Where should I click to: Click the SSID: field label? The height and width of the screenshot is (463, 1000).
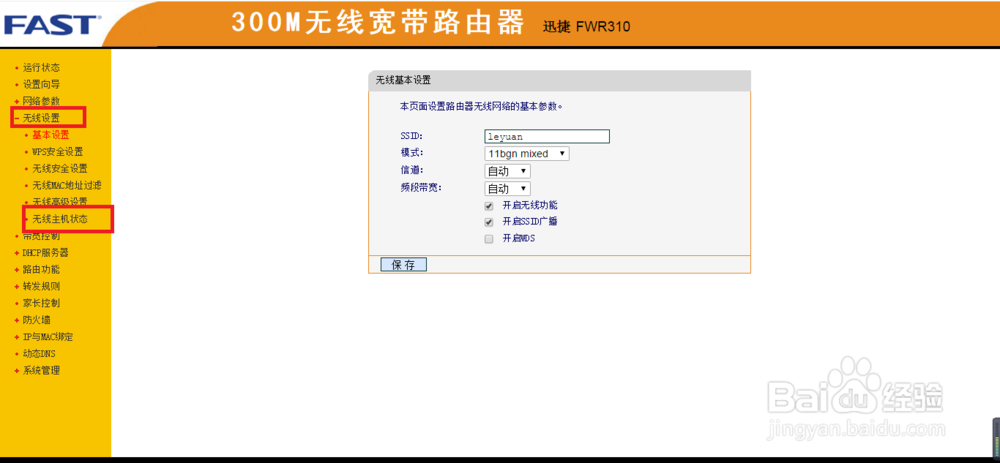[x=411, y=136]
